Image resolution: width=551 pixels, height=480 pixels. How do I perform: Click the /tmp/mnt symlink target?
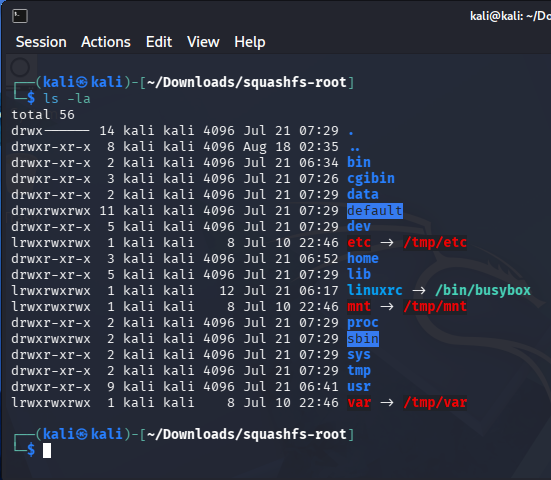pyautogui.click(x=435, y=307)
